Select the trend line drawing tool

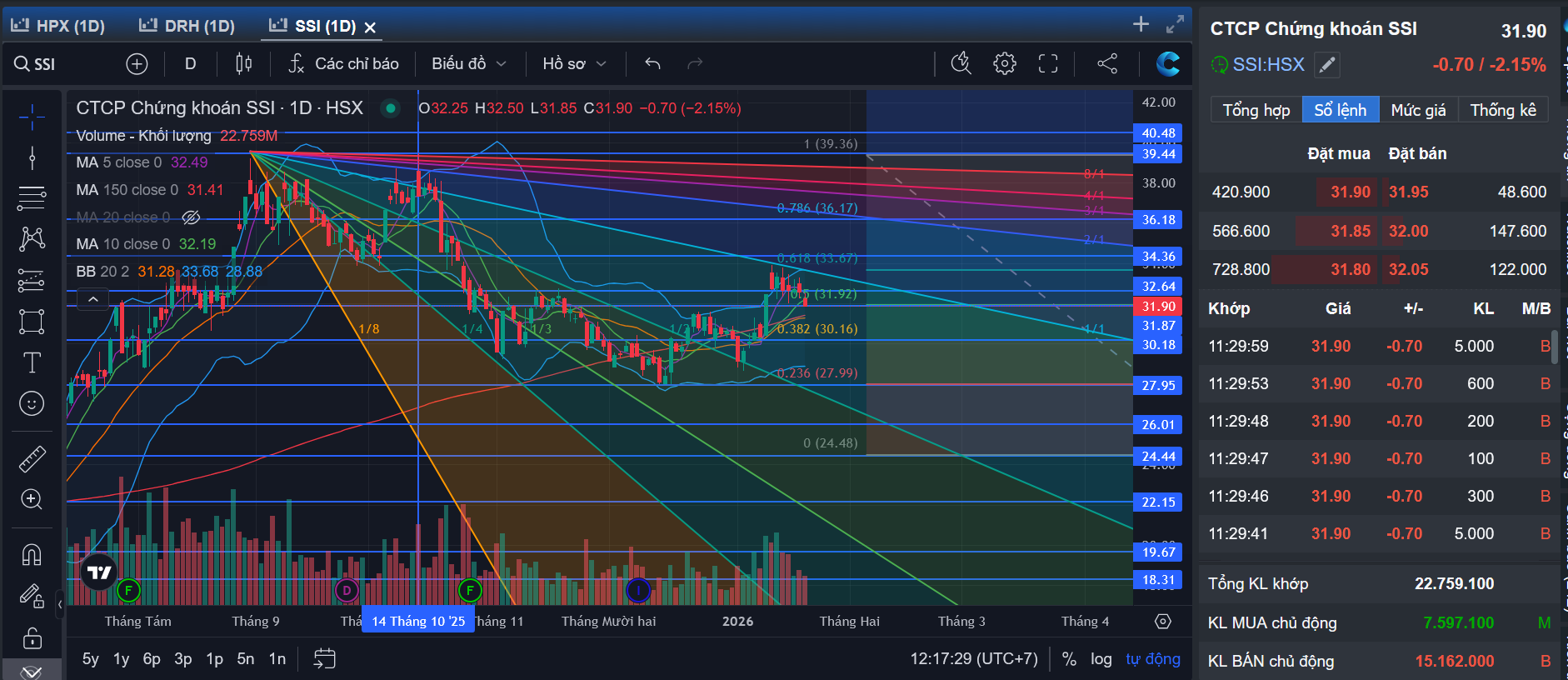32,157
